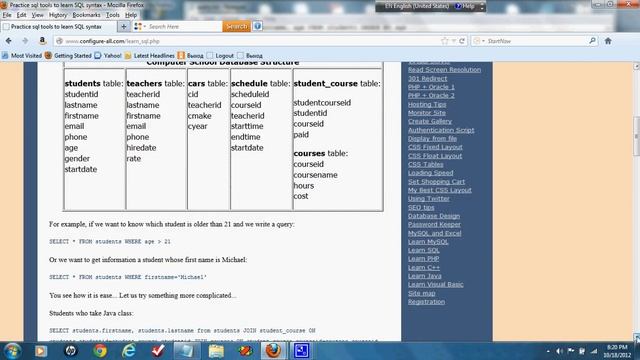640x360 pixels.
Task: Open the Learn SQL link
Action: coord(423,250)
